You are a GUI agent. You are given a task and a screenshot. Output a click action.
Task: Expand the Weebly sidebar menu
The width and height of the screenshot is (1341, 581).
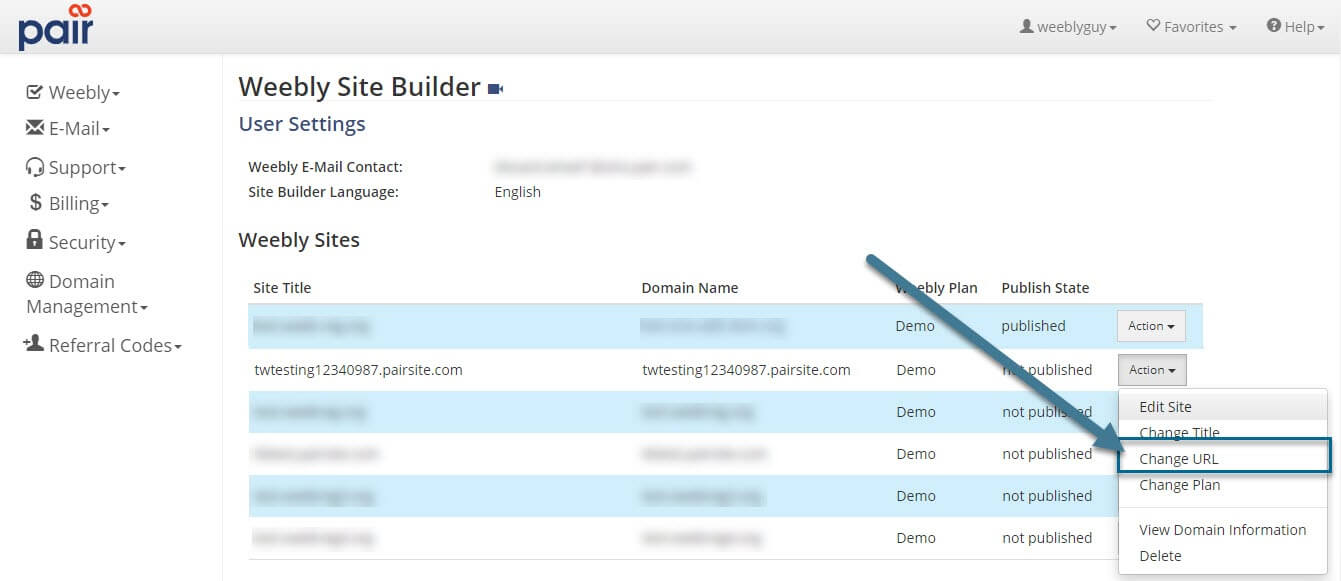pyautogui.click(x=73, y=92)
